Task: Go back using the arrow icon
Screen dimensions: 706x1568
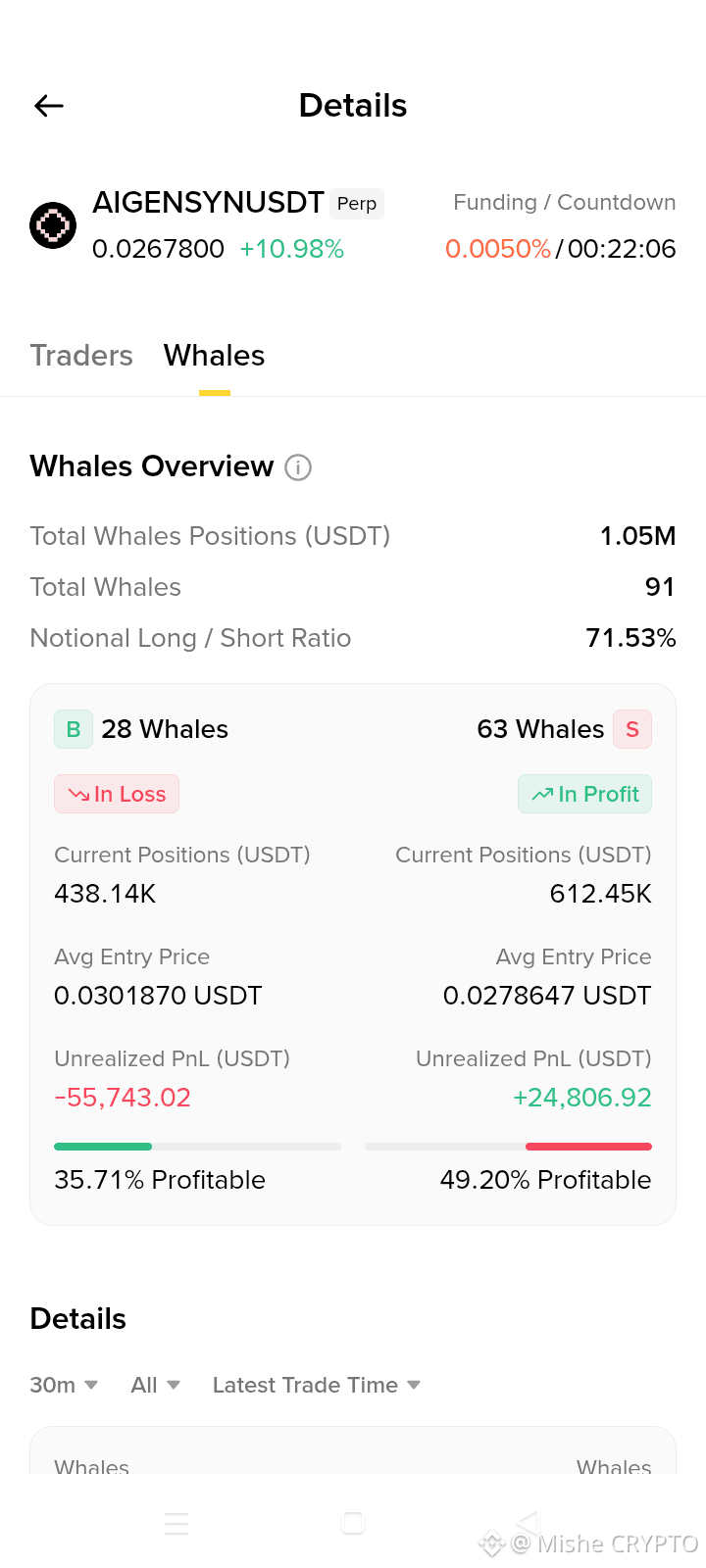Action: 48,106
